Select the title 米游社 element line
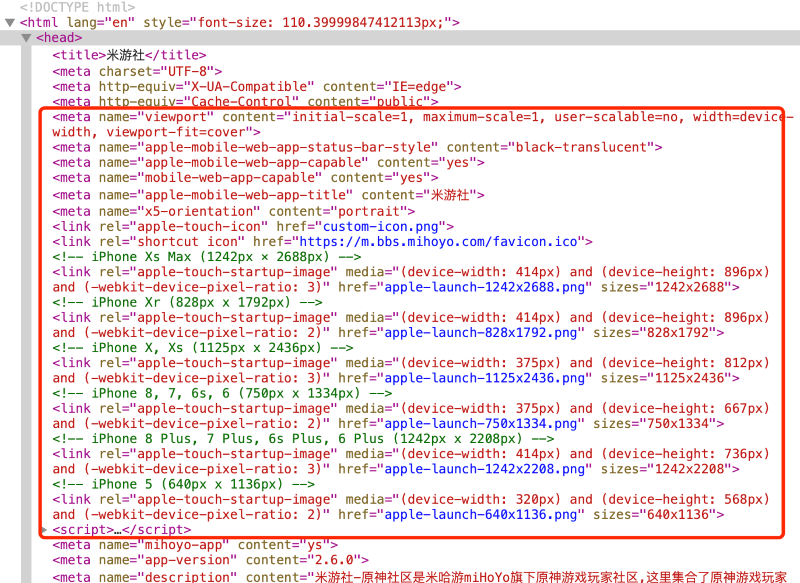 (x=129, y=55)
